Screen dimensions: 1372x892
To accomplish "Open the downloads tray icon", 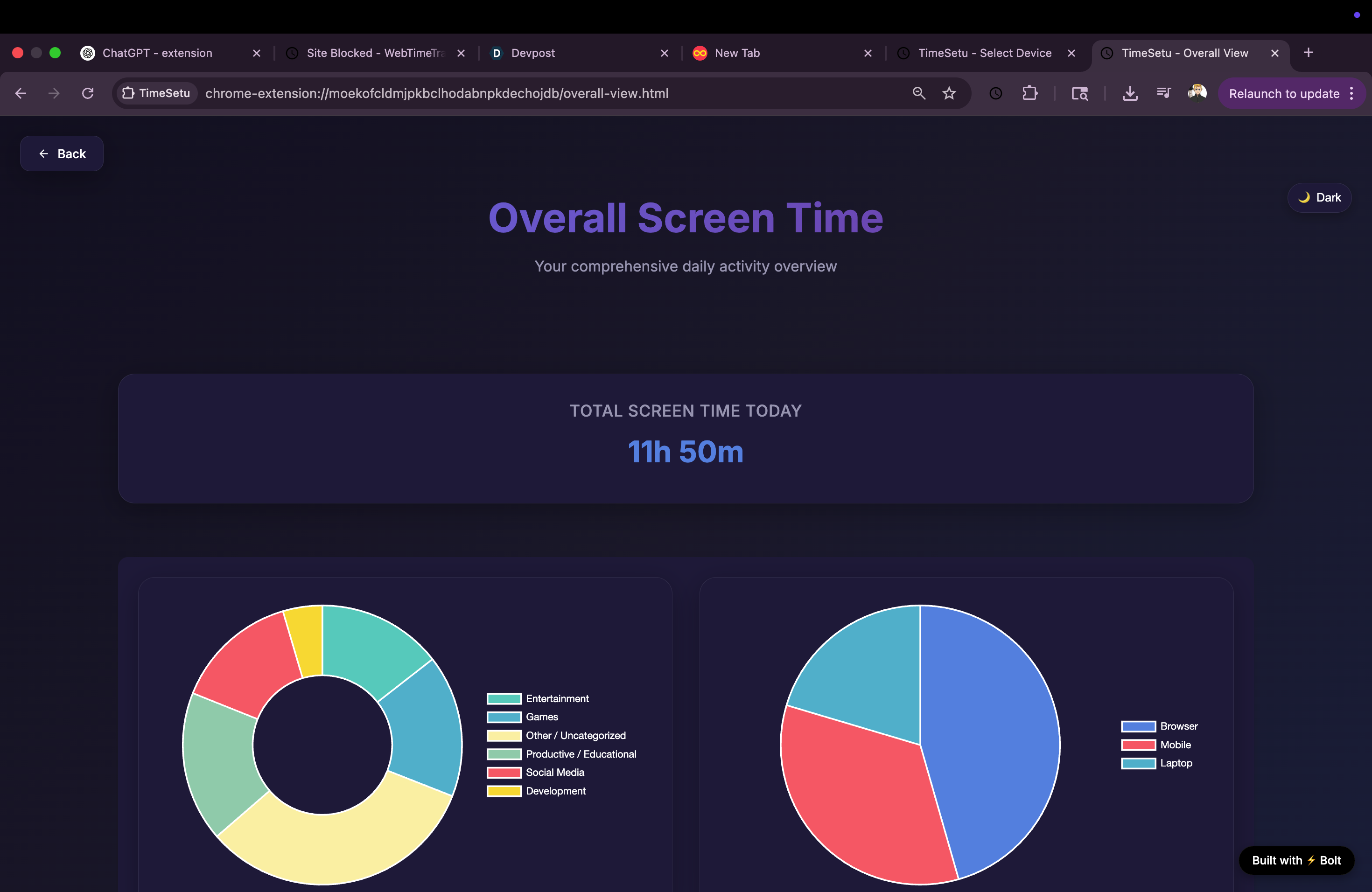I will point(1130,93).
